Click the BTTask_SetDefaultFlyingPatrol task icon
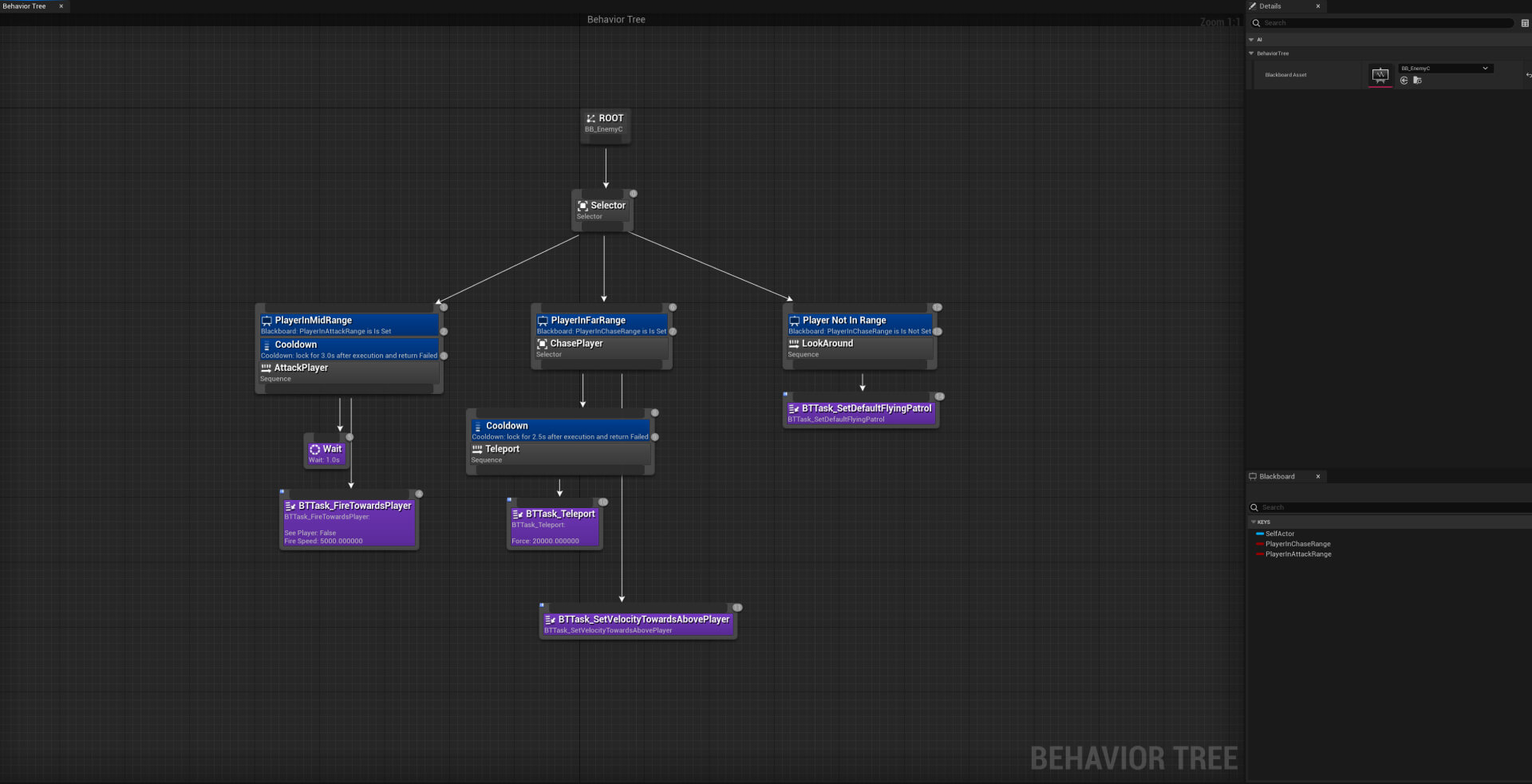The height and width of the screenshot is (784, 1532). pos(794,408)
